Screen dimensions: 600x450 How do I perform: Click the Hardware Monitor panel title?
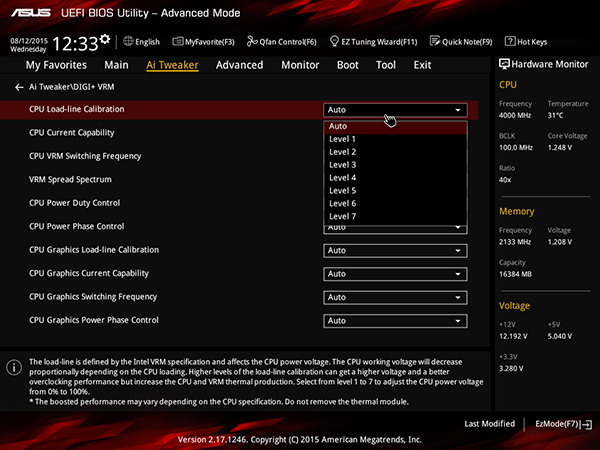pos(549,64)
